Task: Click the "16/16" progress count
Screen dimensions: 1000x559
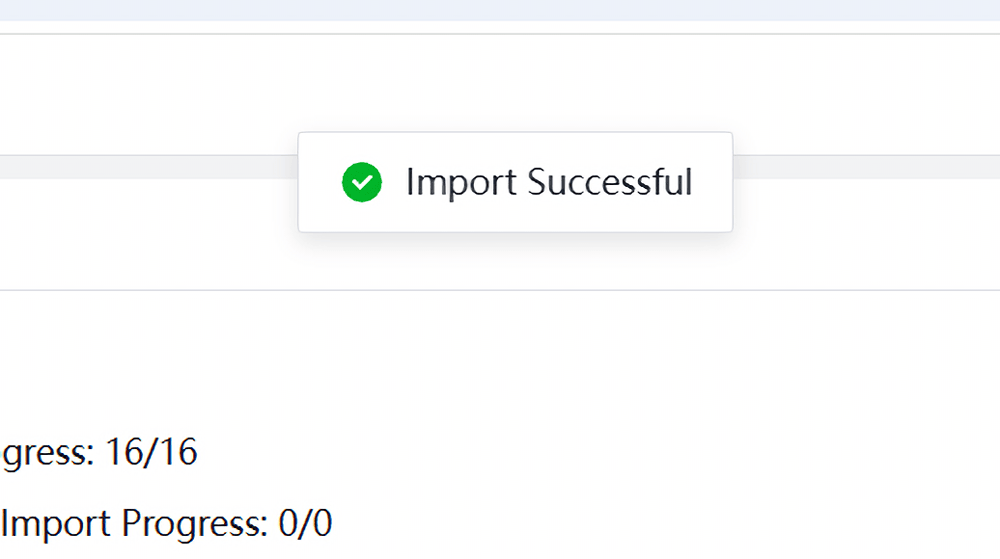Action: pos(151,452)
